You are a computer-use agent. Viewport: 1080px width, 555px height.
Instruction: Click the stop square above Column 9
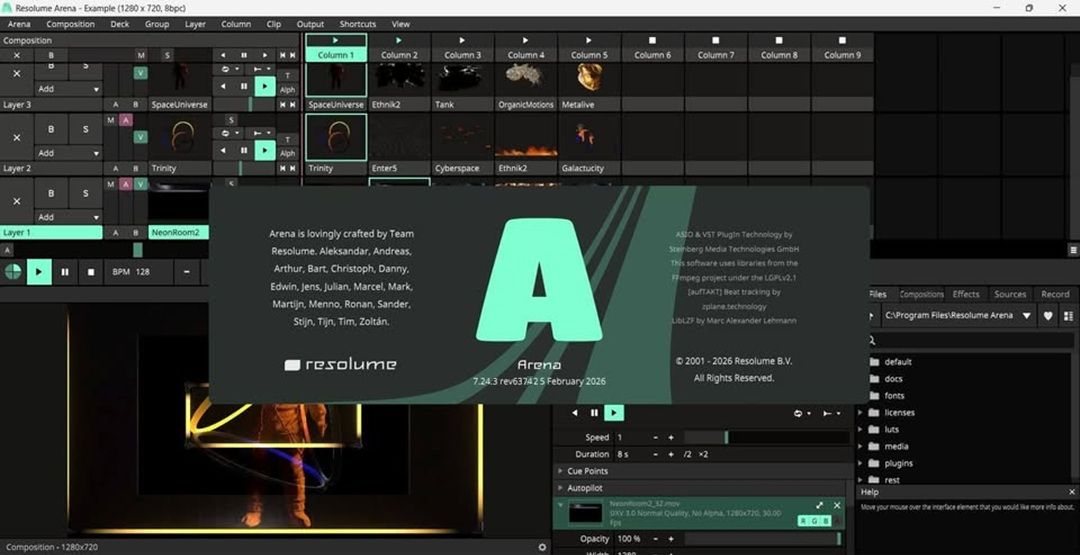tap(842, 41)
